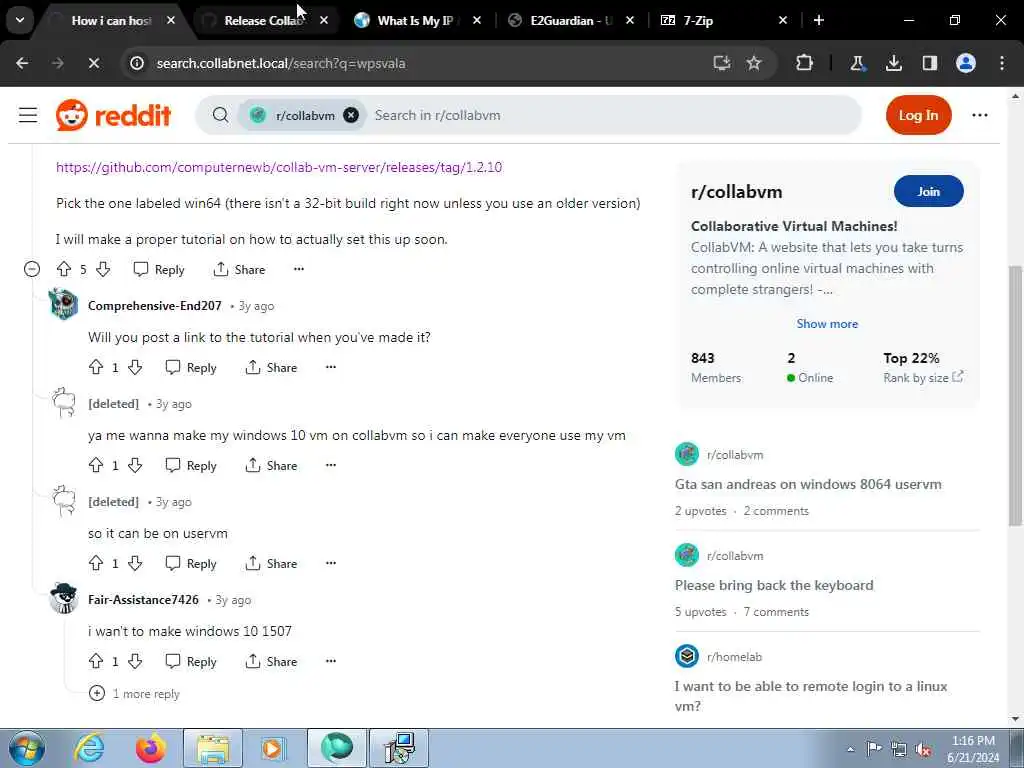Viewport: 1024px width, 768px height.
Task: Click the Reddit logo
Action: pos(113,116)
